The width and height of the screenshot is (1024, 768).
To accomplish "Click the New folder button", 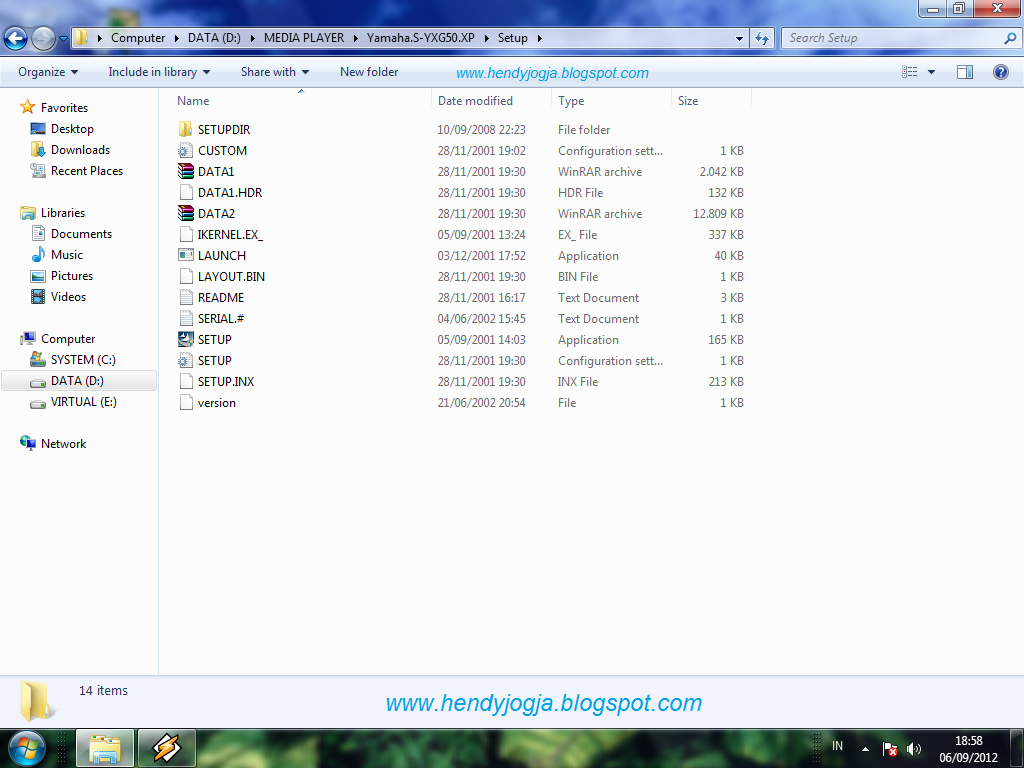I will [x=369, y=72].
